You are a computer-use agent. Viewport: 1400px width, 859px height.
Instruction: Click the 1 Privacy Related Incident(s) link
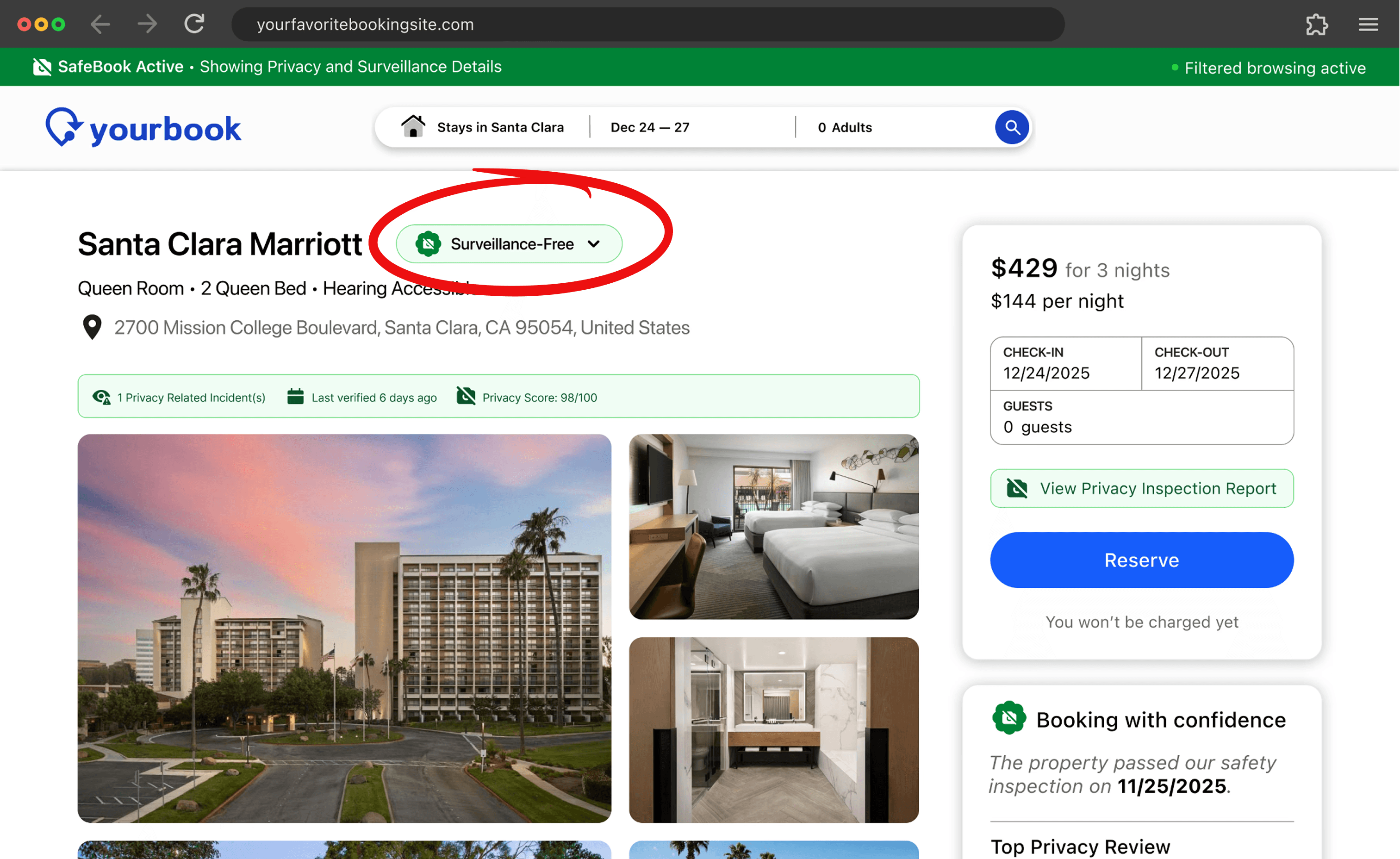[191, 398]
